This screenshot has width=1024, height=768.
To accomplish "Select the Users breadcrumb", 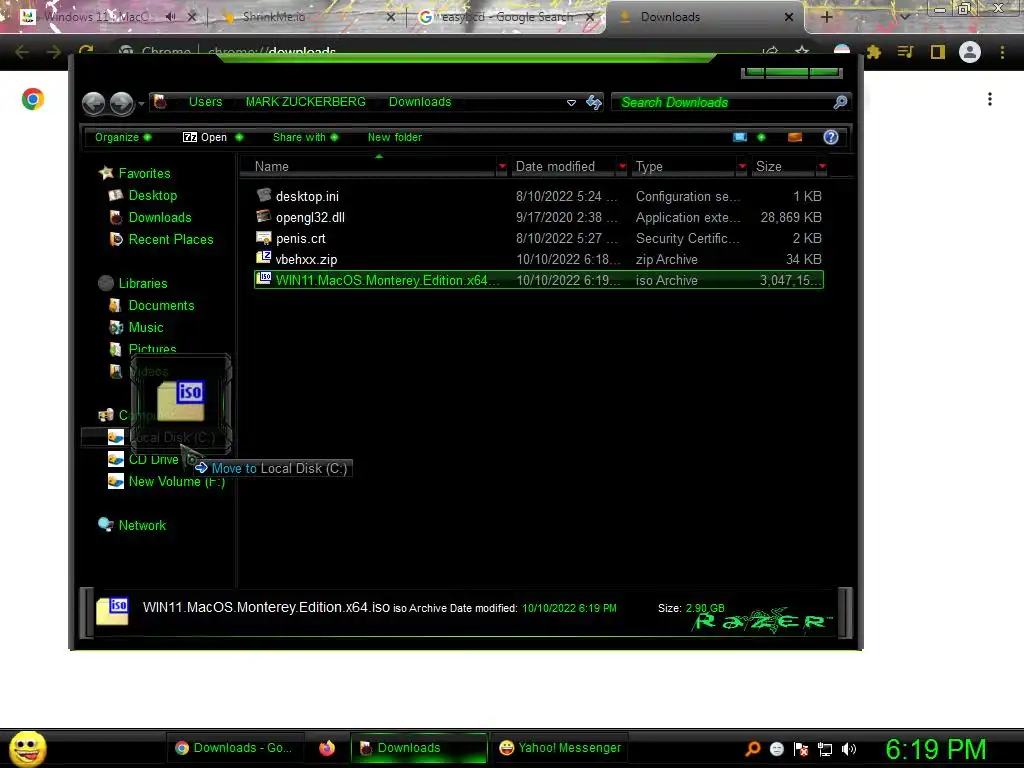I will click(206, 102).
